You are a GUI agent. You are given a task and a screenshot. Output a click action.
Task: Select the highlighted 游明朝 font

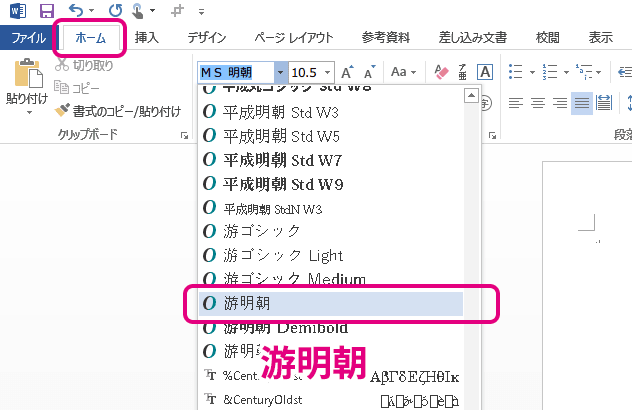331,303
